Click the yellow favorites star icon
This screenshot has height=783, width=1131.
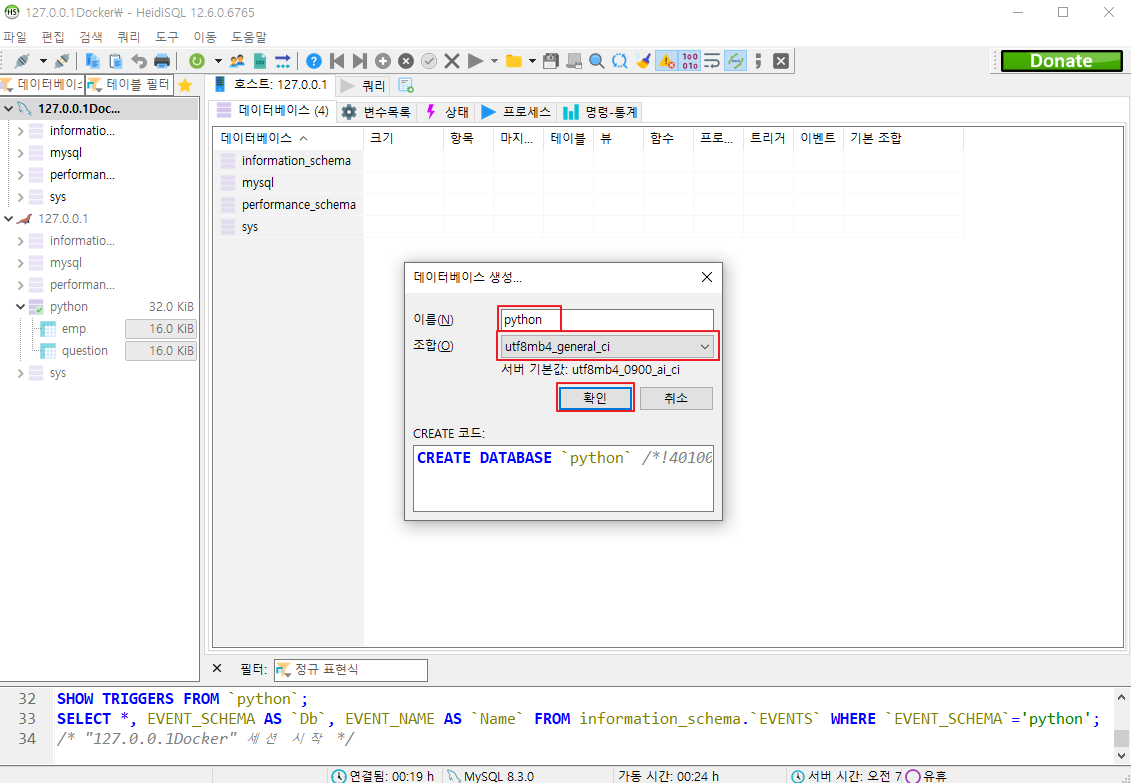tap(185, 85)
